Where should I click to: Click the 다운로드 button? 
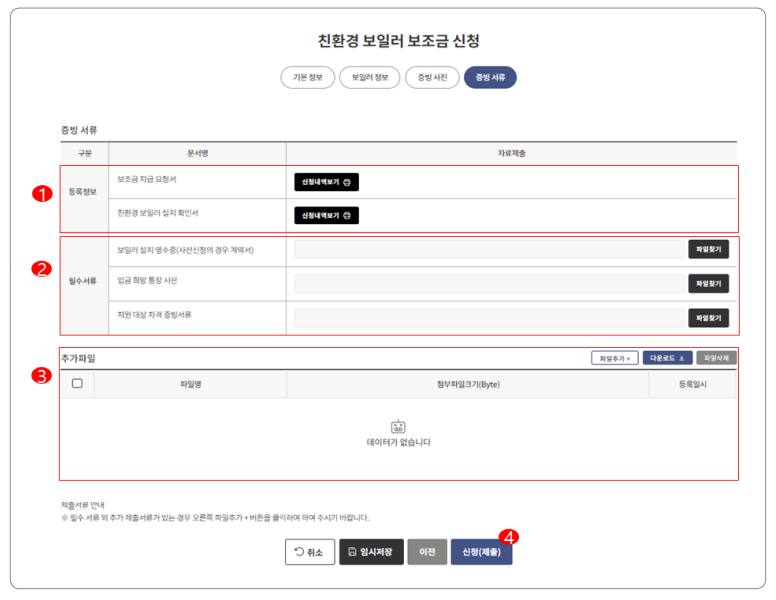coord(667,358)
